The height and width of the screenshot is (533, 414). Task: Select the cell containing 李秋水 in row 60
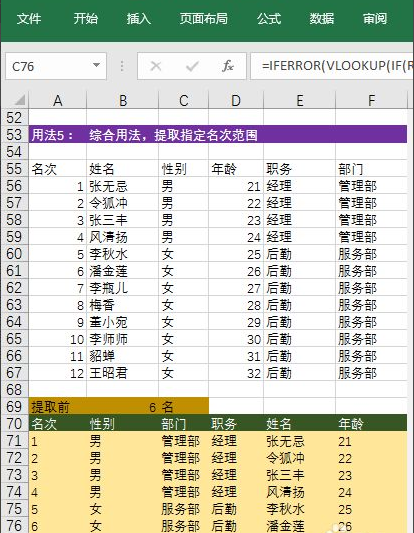pos(122,254)
